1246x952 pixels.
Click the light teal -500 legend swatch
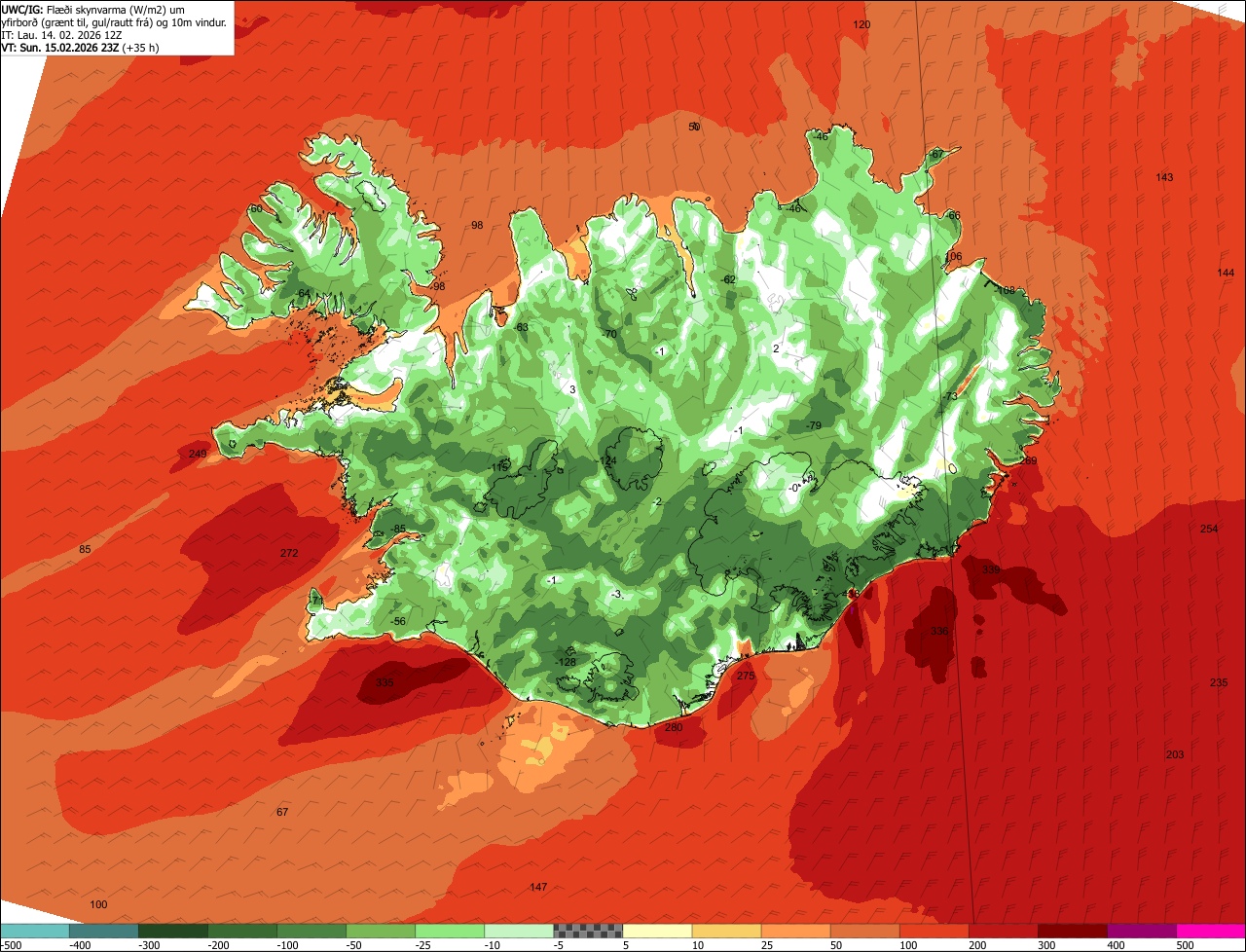tap(34, 931)
